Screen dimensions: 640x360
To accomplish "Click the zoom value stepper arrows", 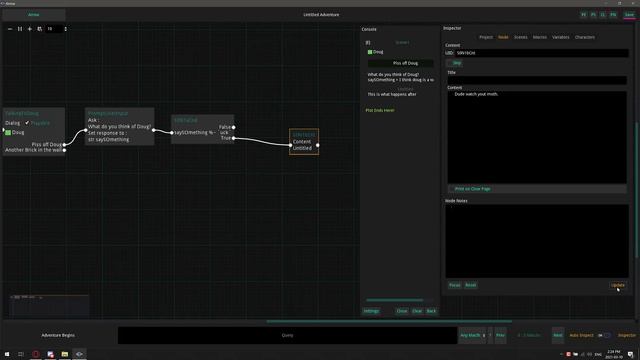I will click(65, 29).
